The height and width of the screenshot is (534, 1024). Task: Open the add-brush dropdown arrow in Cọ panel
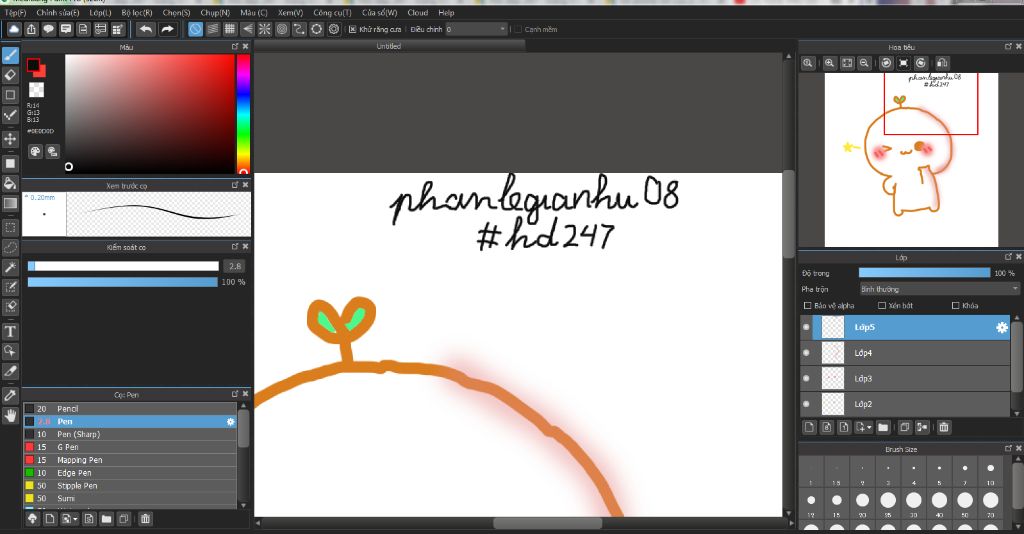pos(76,520)
